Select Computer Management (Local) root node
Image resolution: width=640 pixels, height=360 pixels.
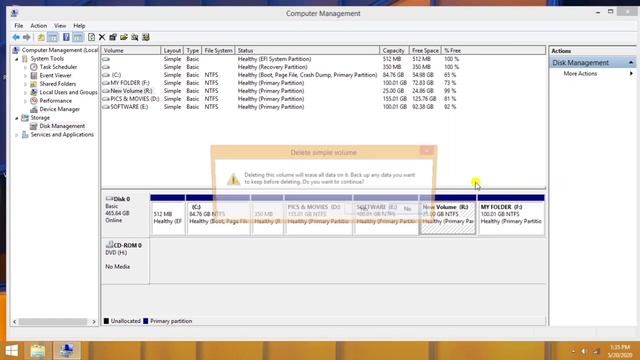pyautogui.click(x=60, y=50)
